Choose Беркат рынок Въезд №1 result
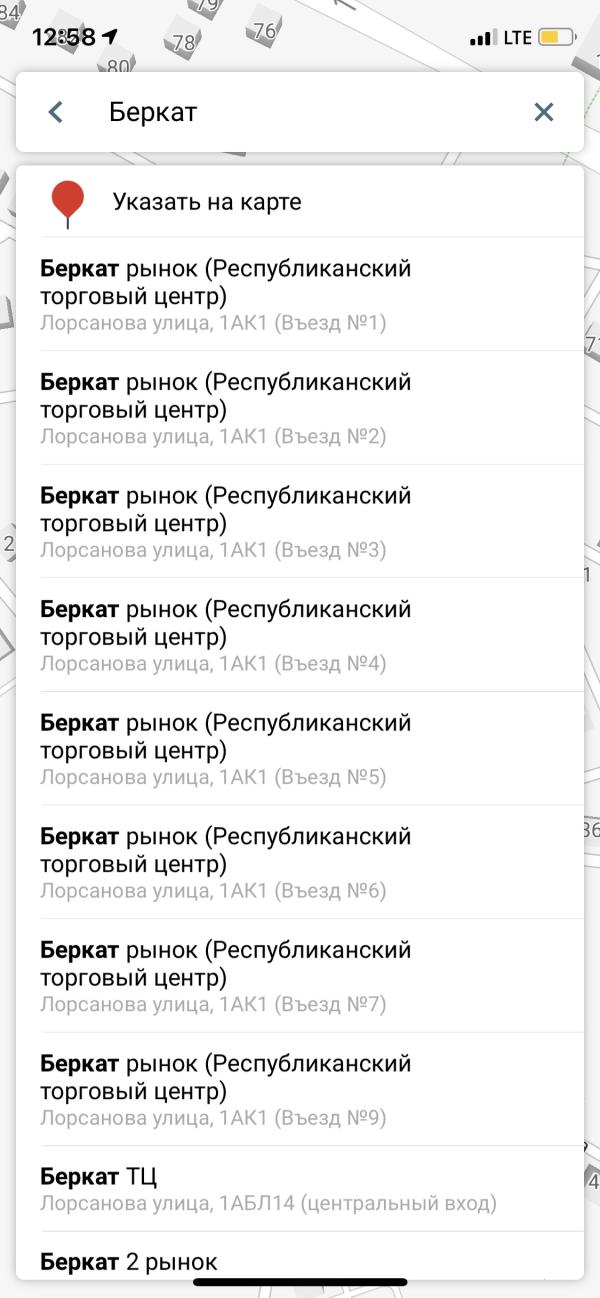Screen dimensions: 600x1298 pos(300,295)
